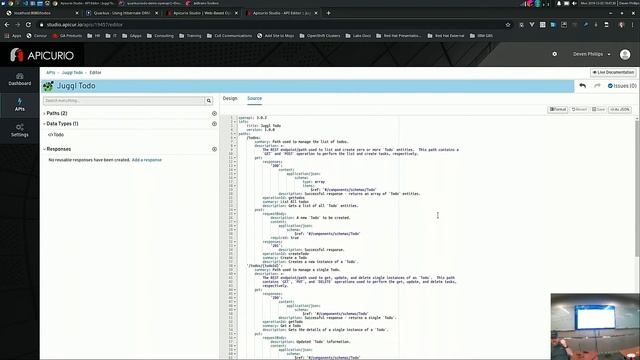Click the user avatar icon

(x=624, y=54)
